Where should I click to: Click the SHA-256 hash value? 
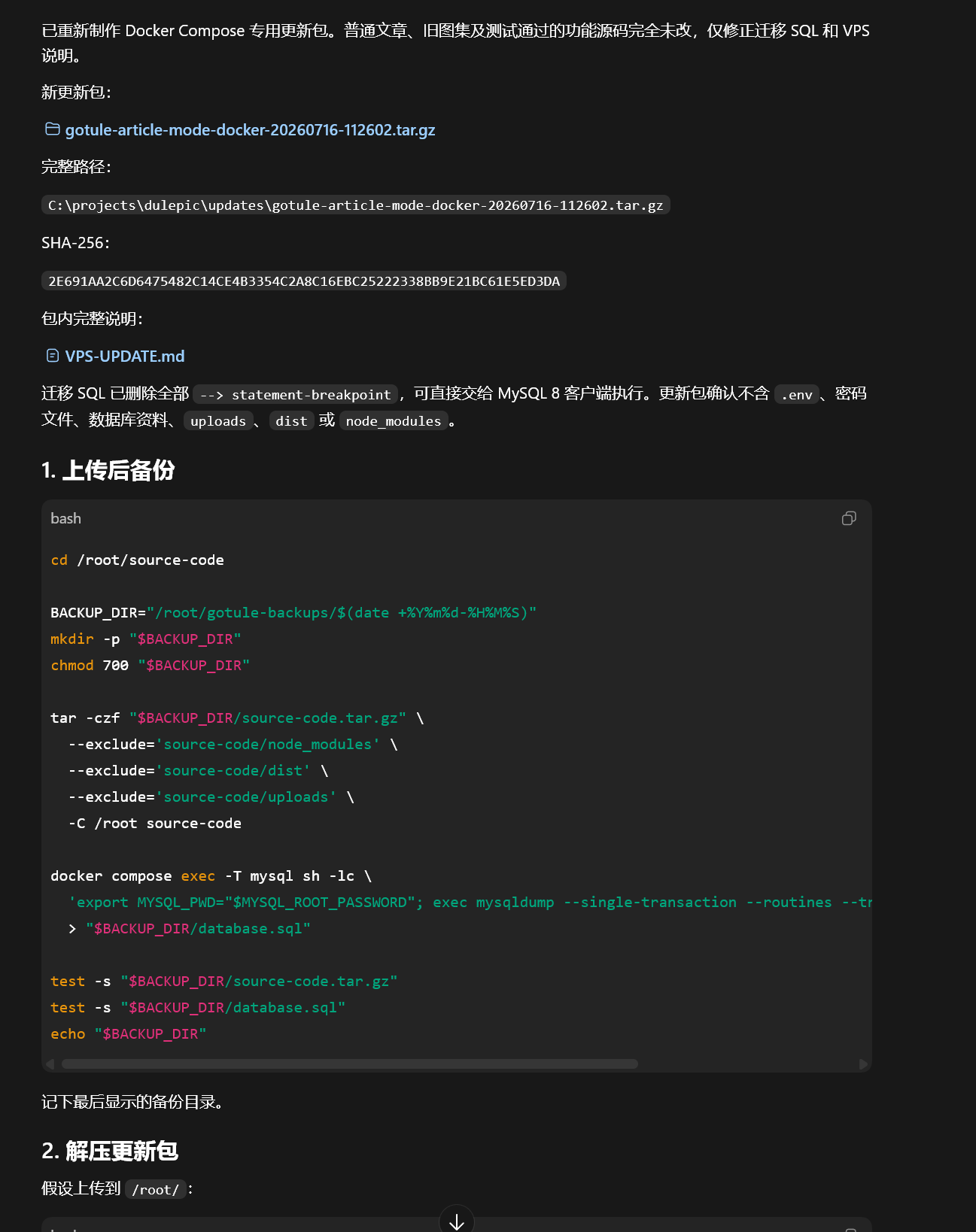304,281
